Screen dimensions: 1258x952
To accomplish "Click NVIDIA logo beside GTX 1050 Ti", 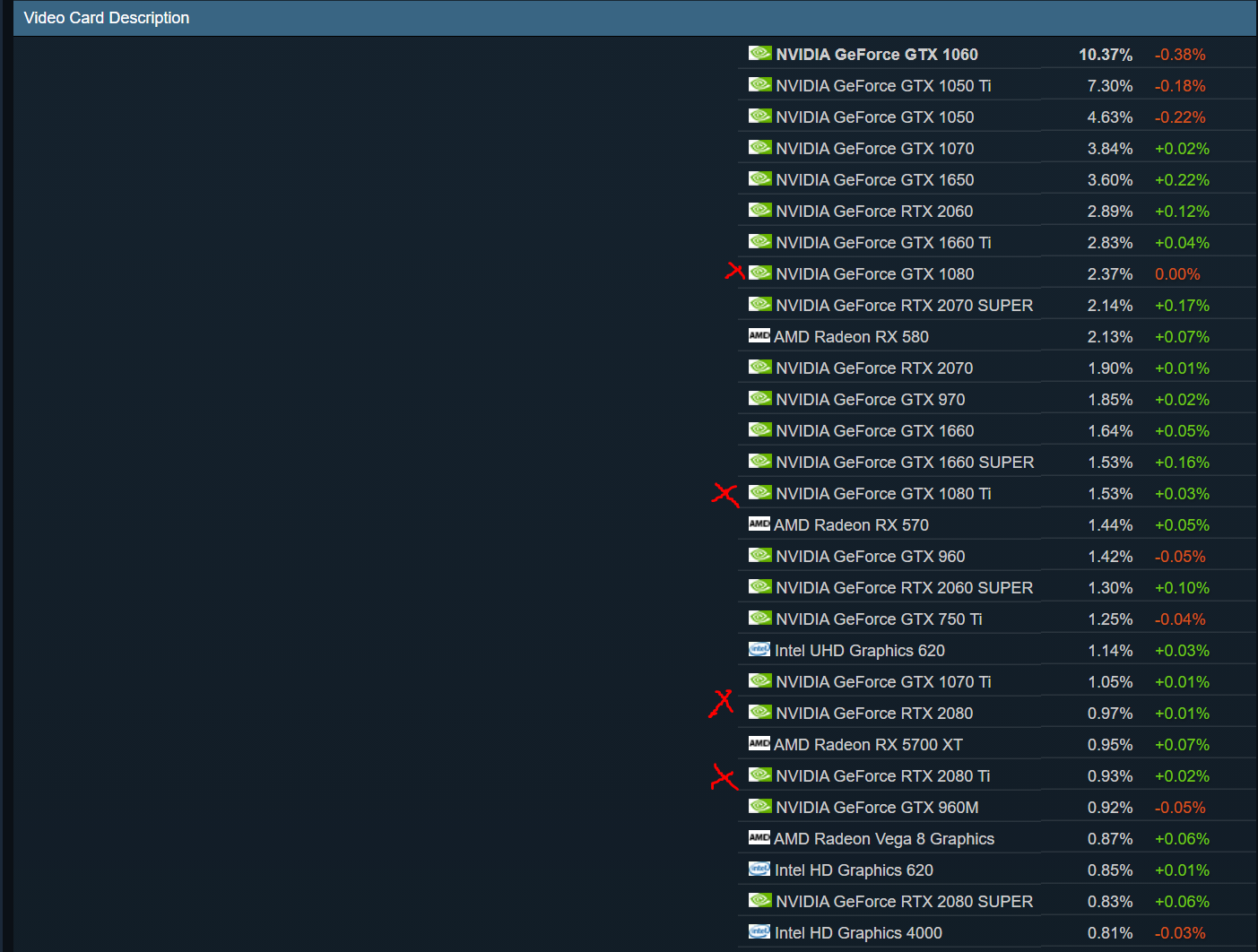I will (x=760, y=84).
